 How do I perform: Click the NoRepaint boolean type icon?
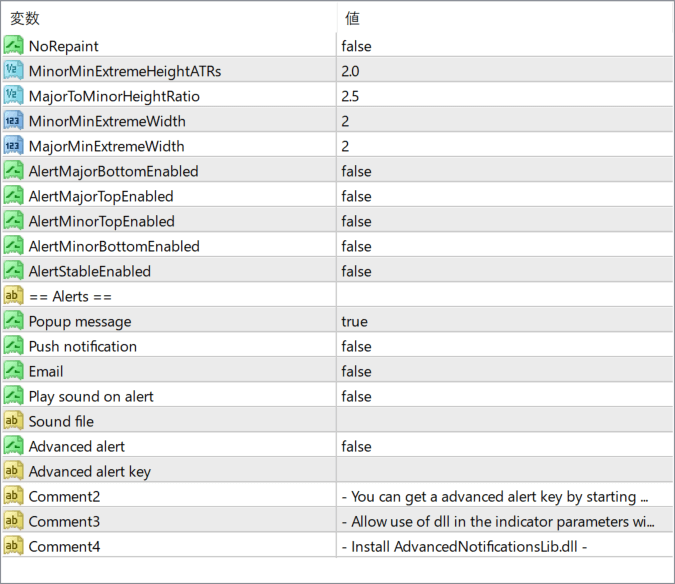(13, 46)
